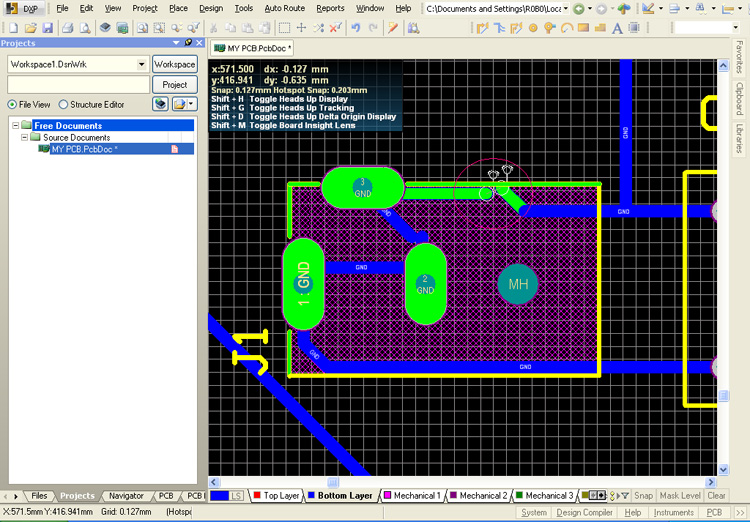Image resolution: width=750 pixels, height=522 pixels.
Task: Click the Mechanical 2 purple color swatch
Action: 453,495
